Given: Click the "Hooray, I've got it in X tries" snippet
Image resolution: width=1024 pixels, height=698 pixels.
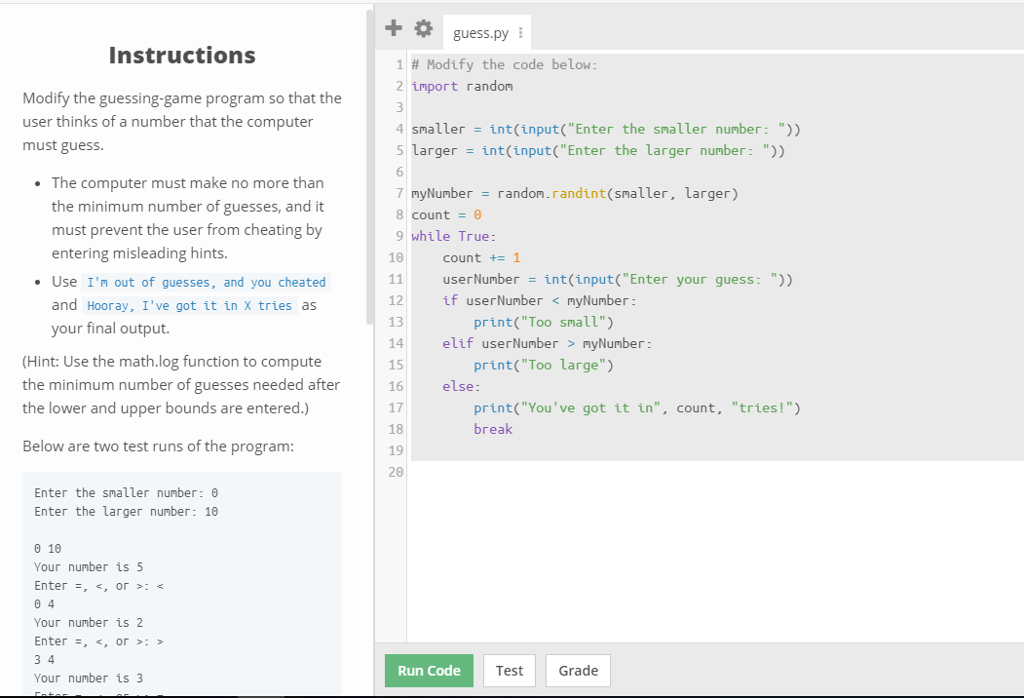Looking at the screenshot, I should tap(189, 306).
